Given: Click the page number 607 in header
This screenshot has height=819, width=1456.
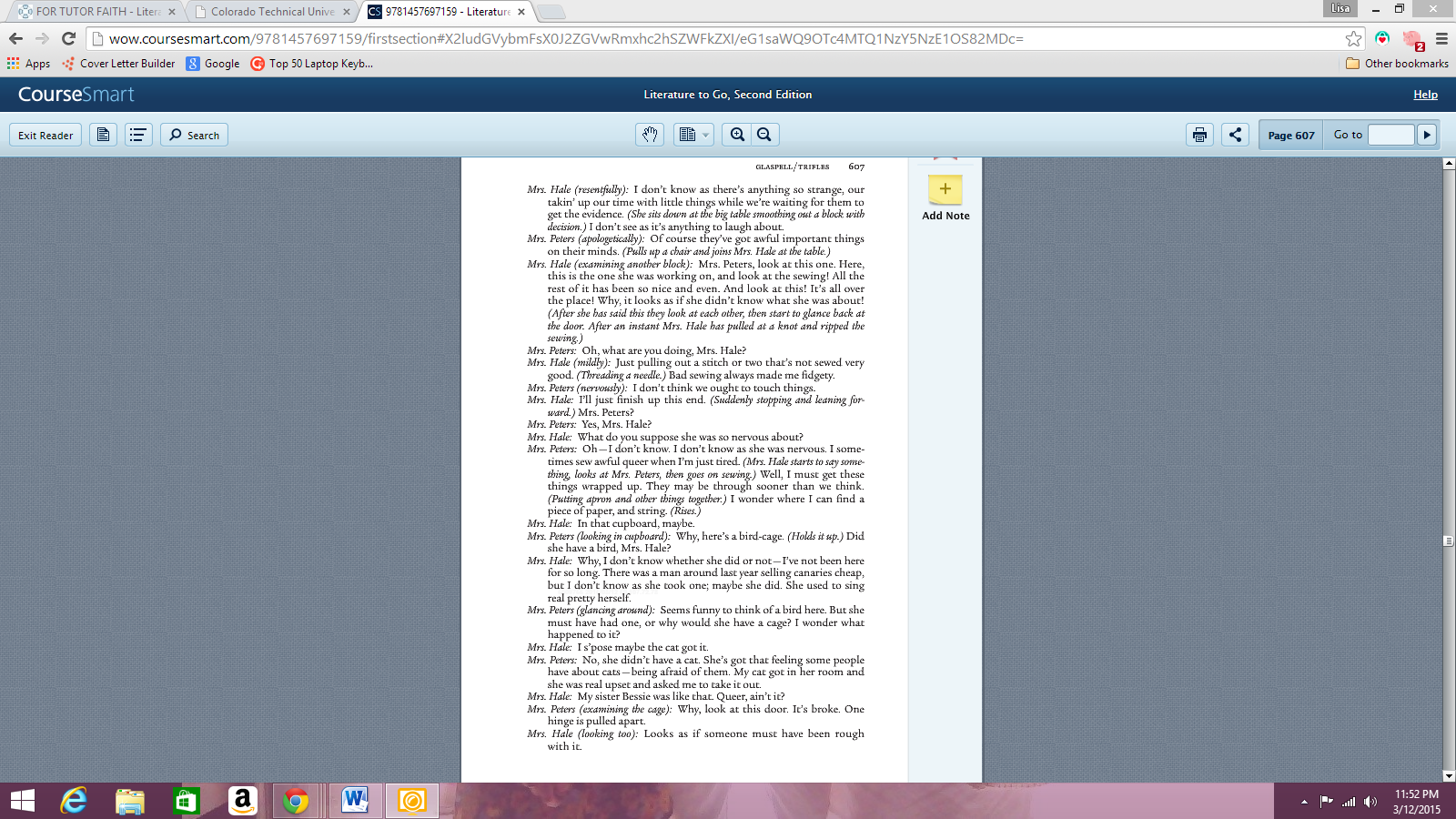Looking at the screenshot, I should [x=856, y=167].
